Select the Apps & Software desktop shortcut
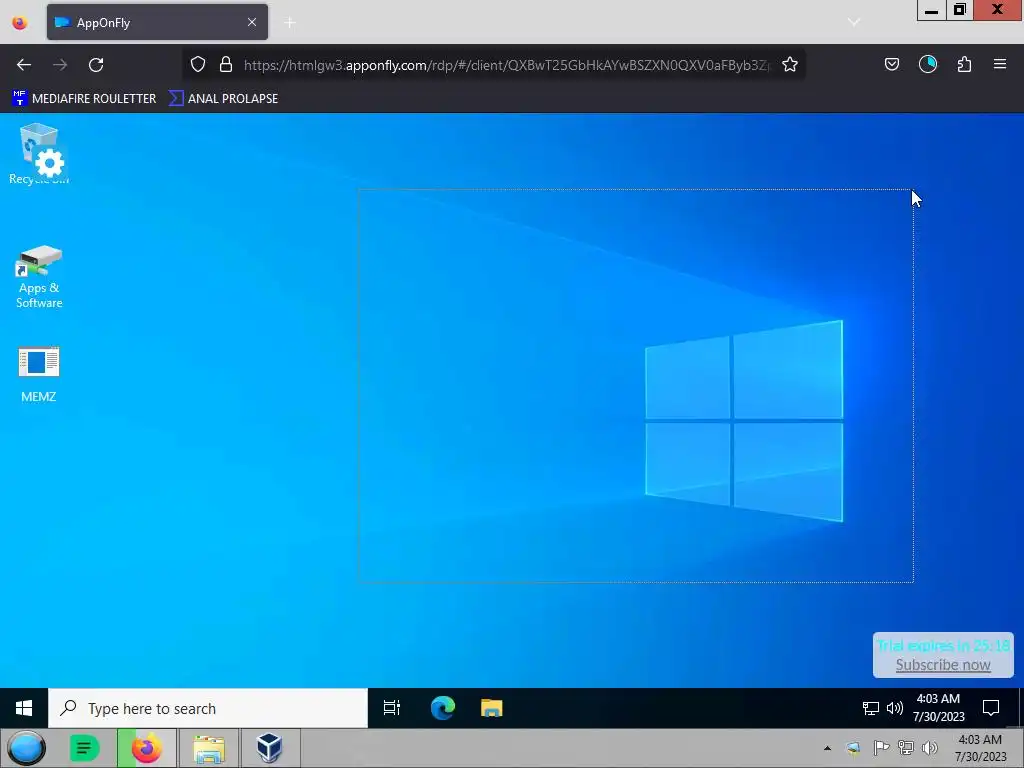Screen dimensions: 1024x768 (x=39, y=277)
